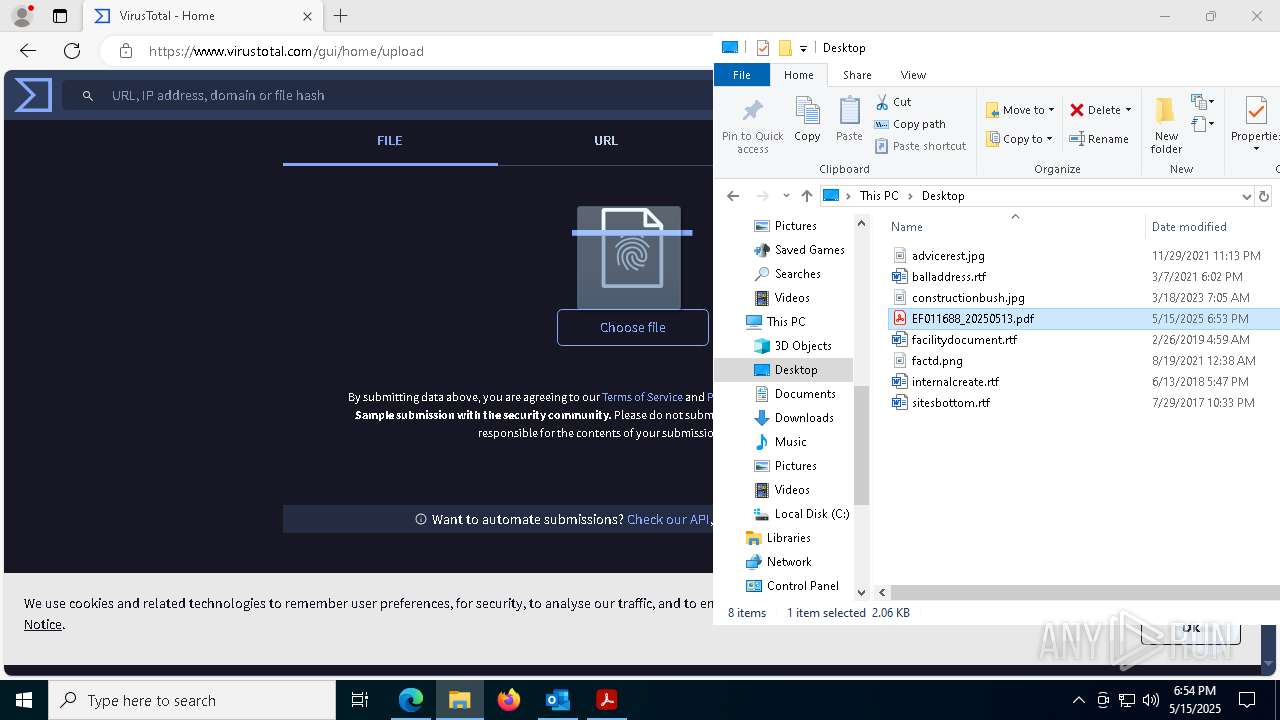1280x720 pixels.
Task: Select the file EF011688_20250513.pdf
Action: coord(973,319)
